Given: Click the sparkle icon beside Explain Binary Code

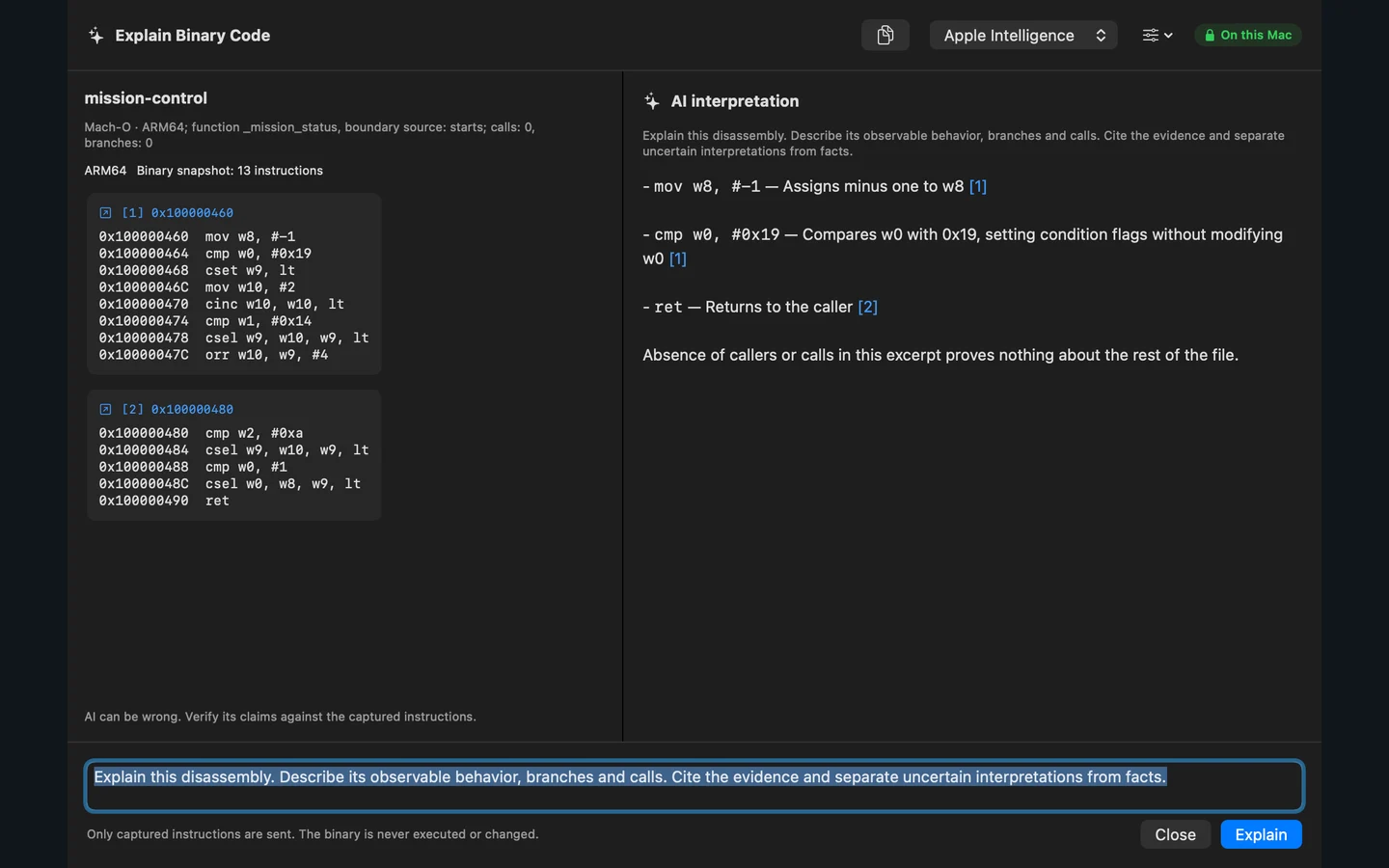Looking at the screenshot, I should [95, 36].
